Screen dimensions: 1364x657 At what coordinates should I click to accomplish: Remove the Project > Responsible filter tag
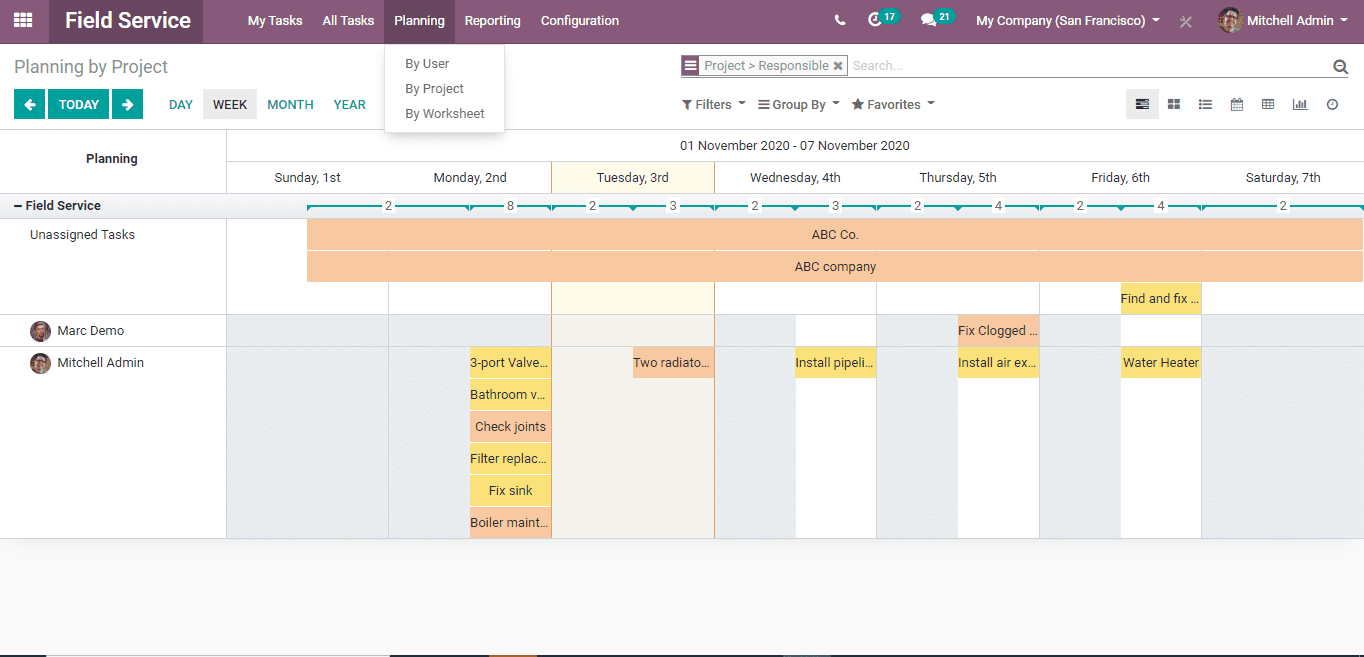[838, 66]
